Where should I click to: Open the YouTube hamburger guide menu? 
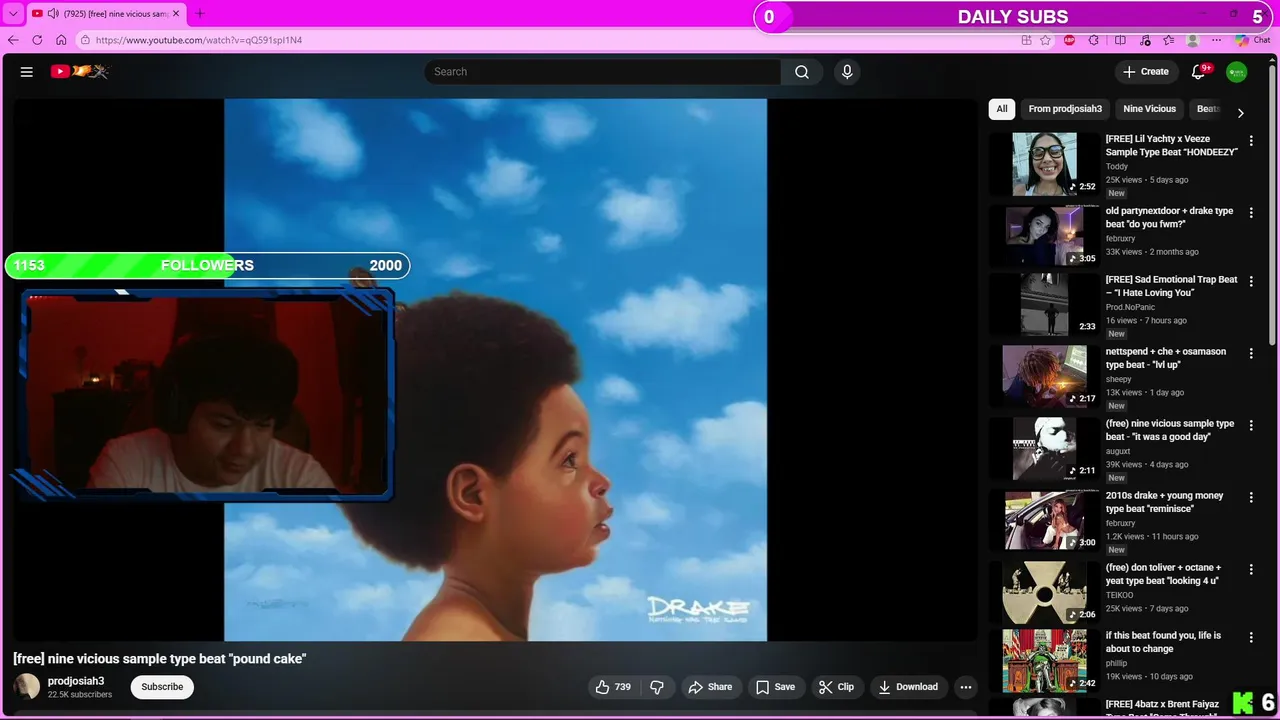[x=27, y=72]
